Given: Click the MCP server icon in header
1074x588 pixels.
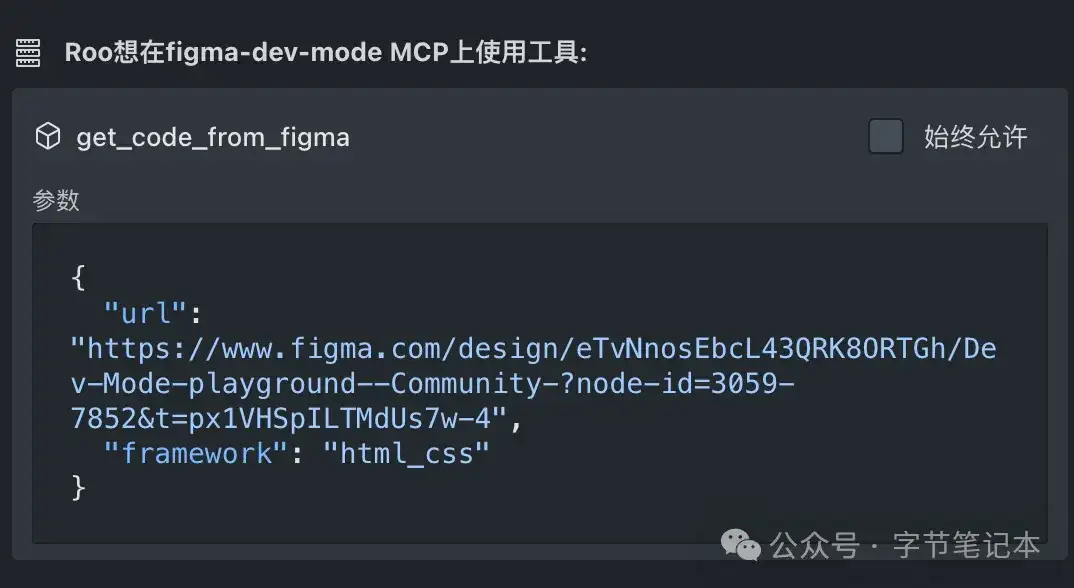Looking at the screenshot, I should 28,52.
